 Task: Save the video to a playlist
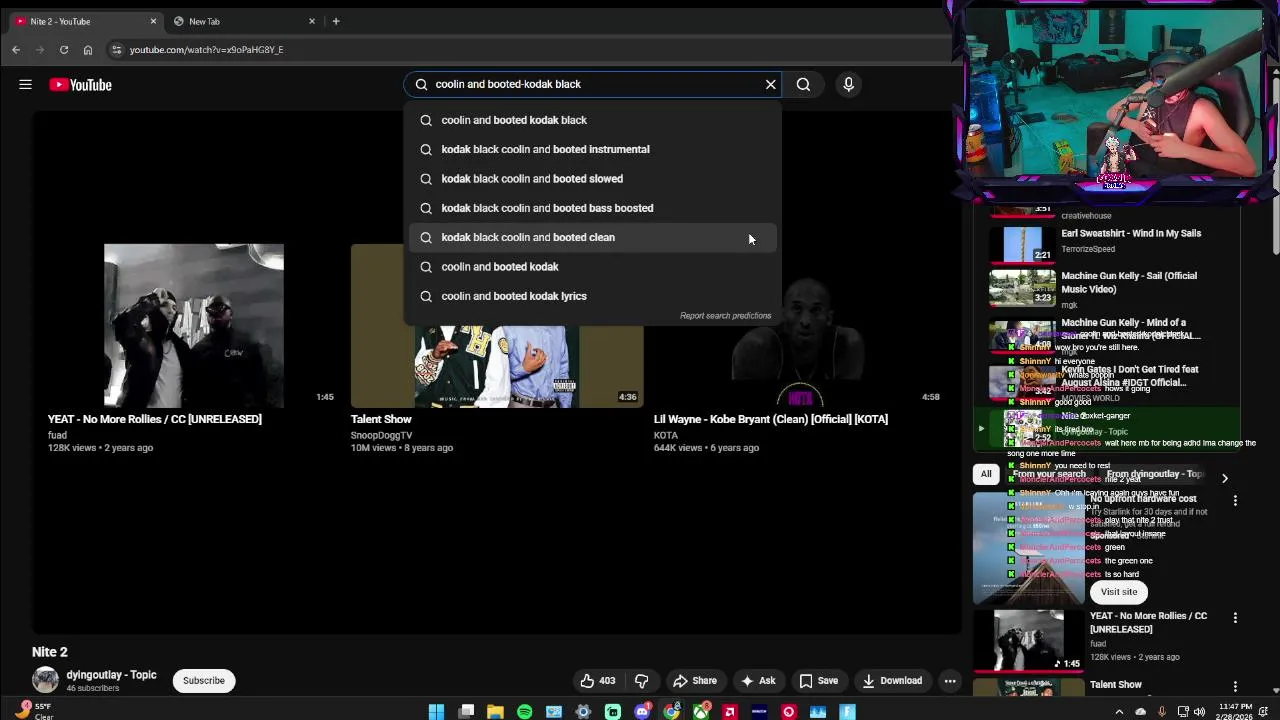[818, 681]
